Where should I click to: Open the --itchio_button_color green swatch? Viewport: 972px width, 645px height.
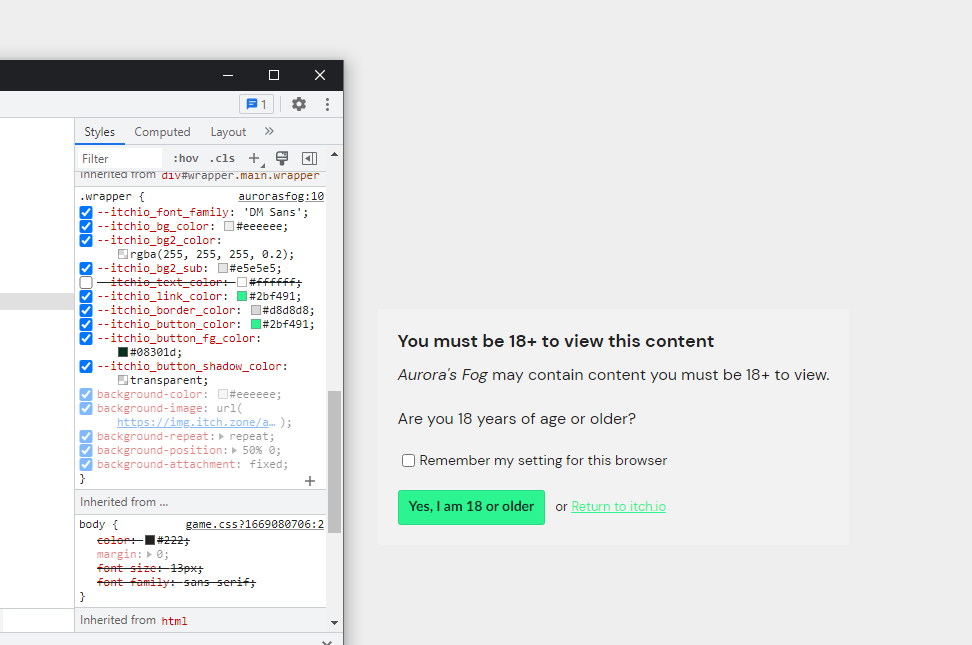(255, 324)
